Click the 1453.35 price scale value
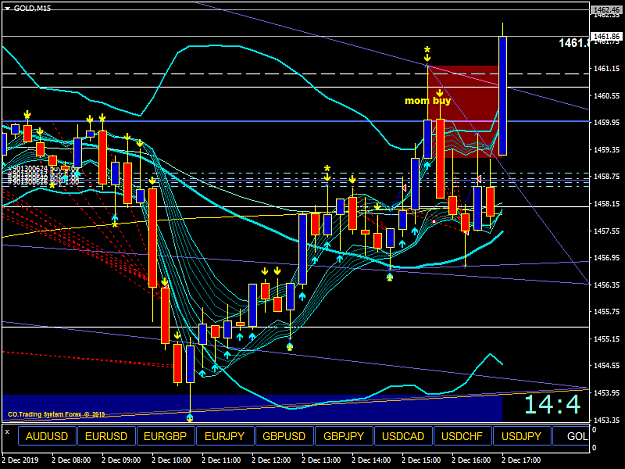Screen dimensions: 625x469 point(607,420)
